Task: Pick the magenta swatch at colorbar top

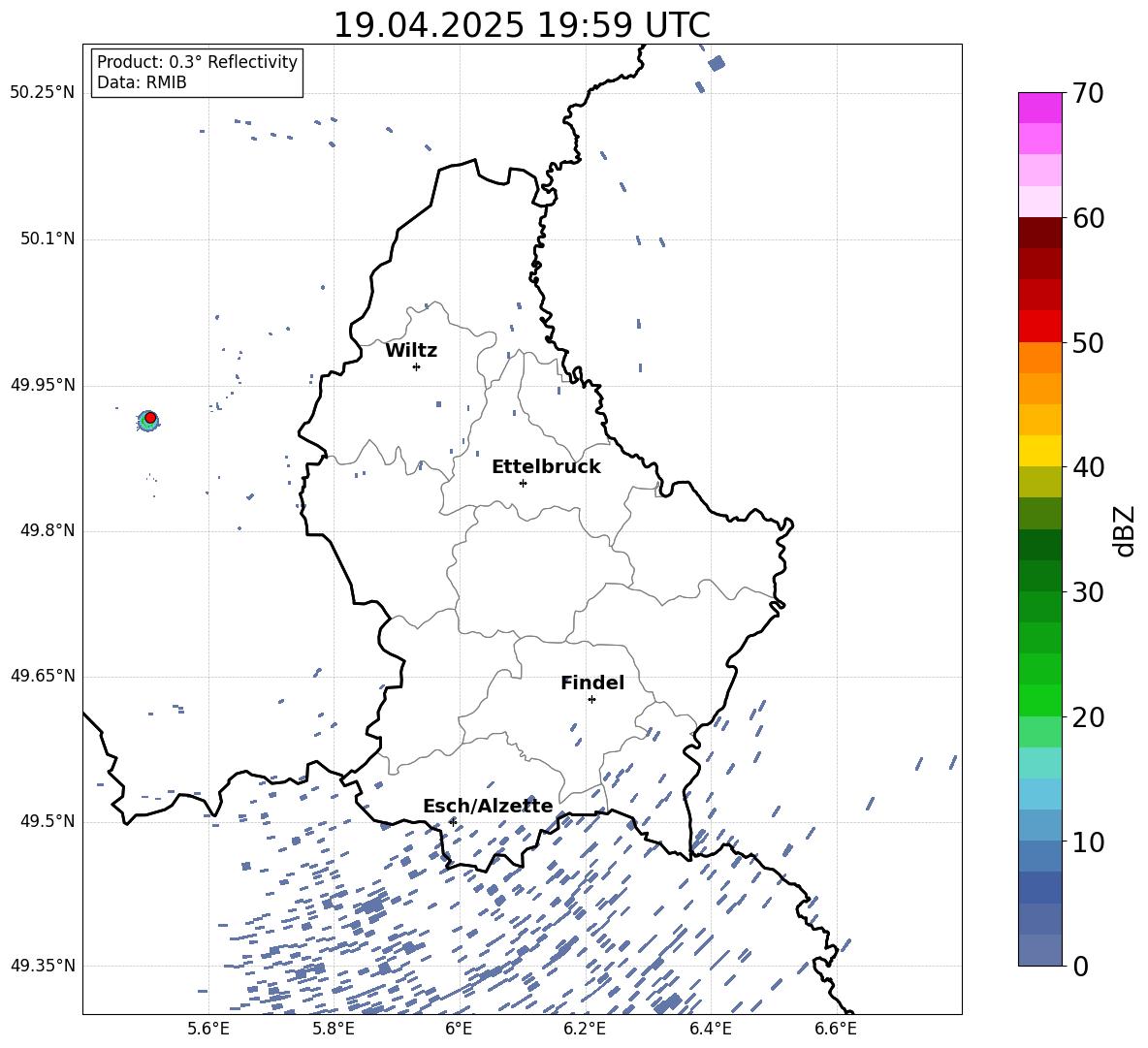Action: [x=1039, y=108]
